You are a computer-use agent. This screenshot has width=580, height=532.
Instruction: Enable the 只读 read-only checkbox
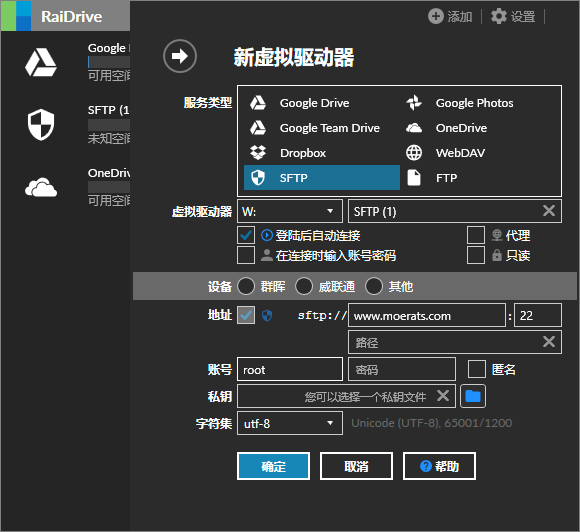pos(476,255)
